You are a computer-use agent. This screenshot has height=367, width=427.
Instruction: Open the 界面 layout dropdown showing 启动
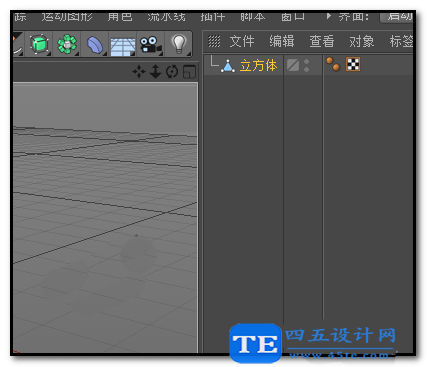pyautogui.click(x=397, y=16)
